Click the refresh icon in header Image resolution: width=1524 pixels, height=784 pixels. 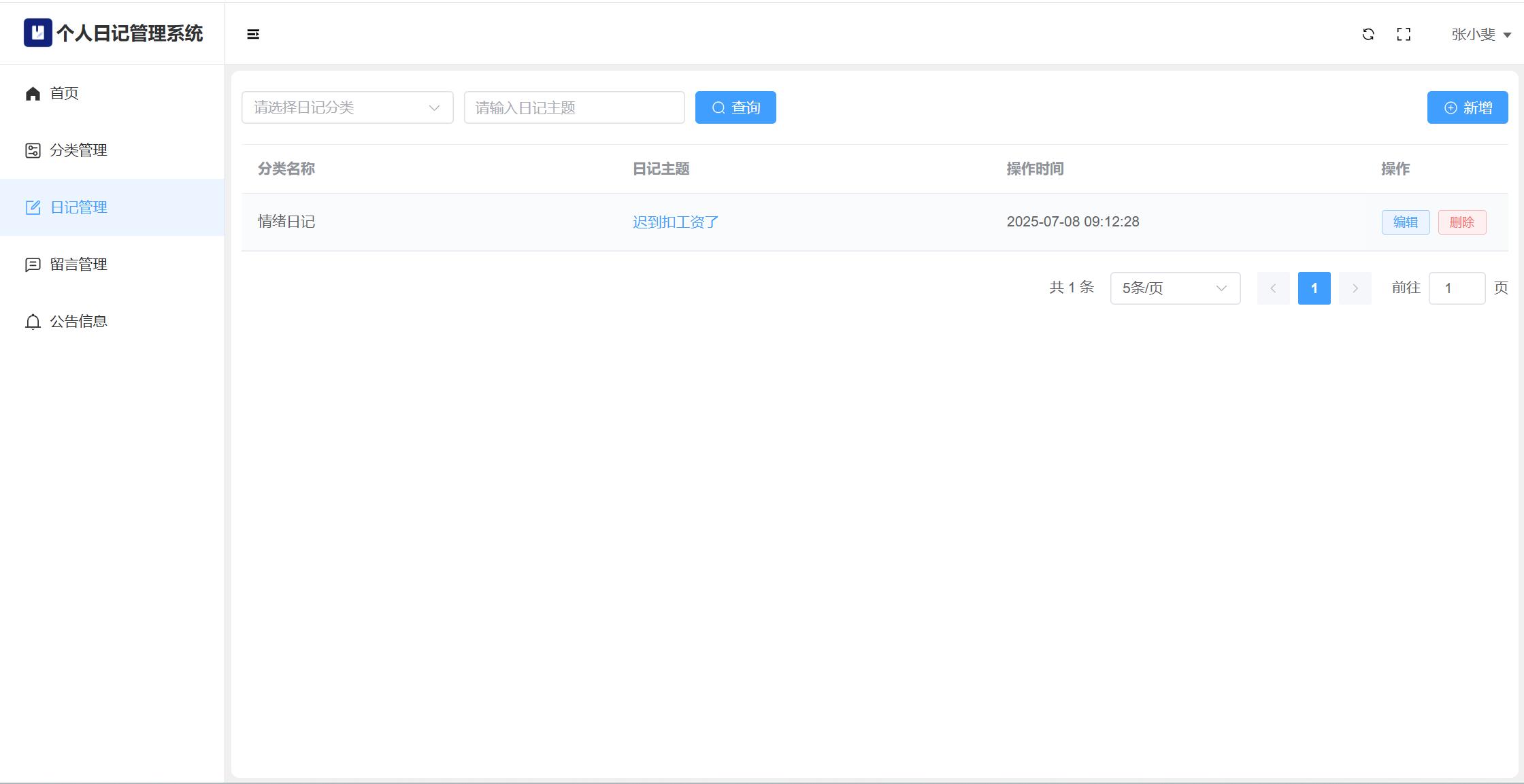pos(1368,34)
